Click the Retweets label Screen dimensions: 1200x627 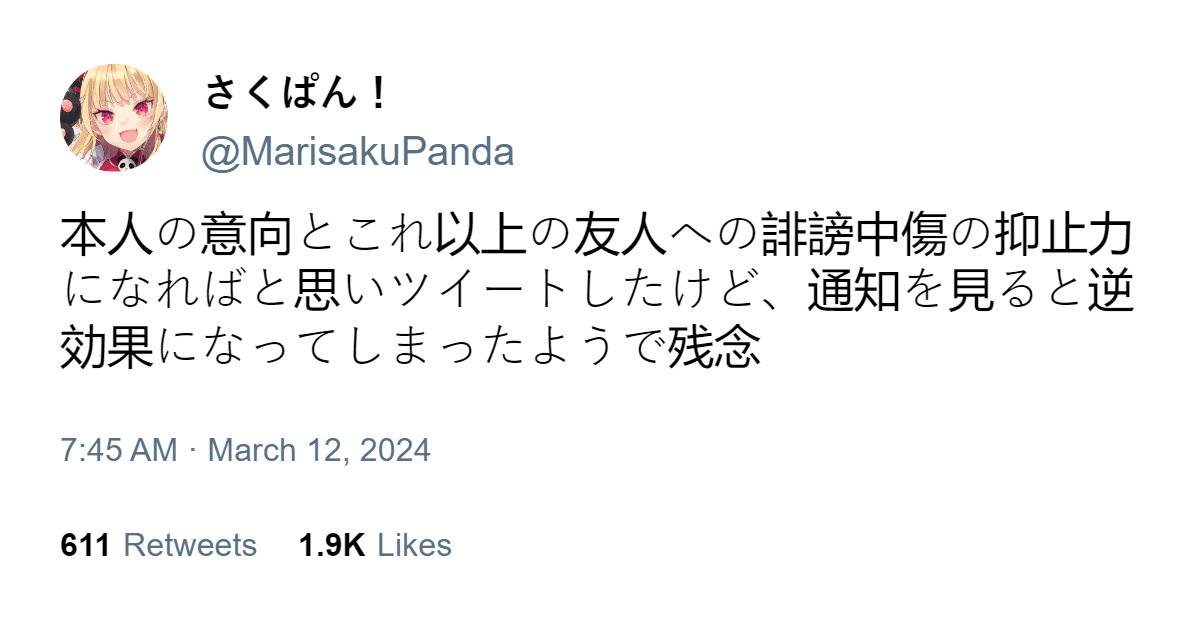[190, 545]
